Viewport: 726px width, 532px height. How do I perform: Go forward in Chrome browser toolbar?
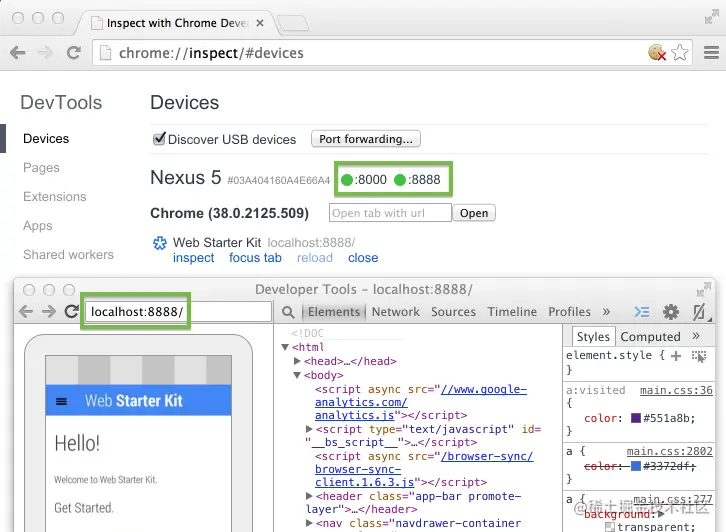[45, 53]
